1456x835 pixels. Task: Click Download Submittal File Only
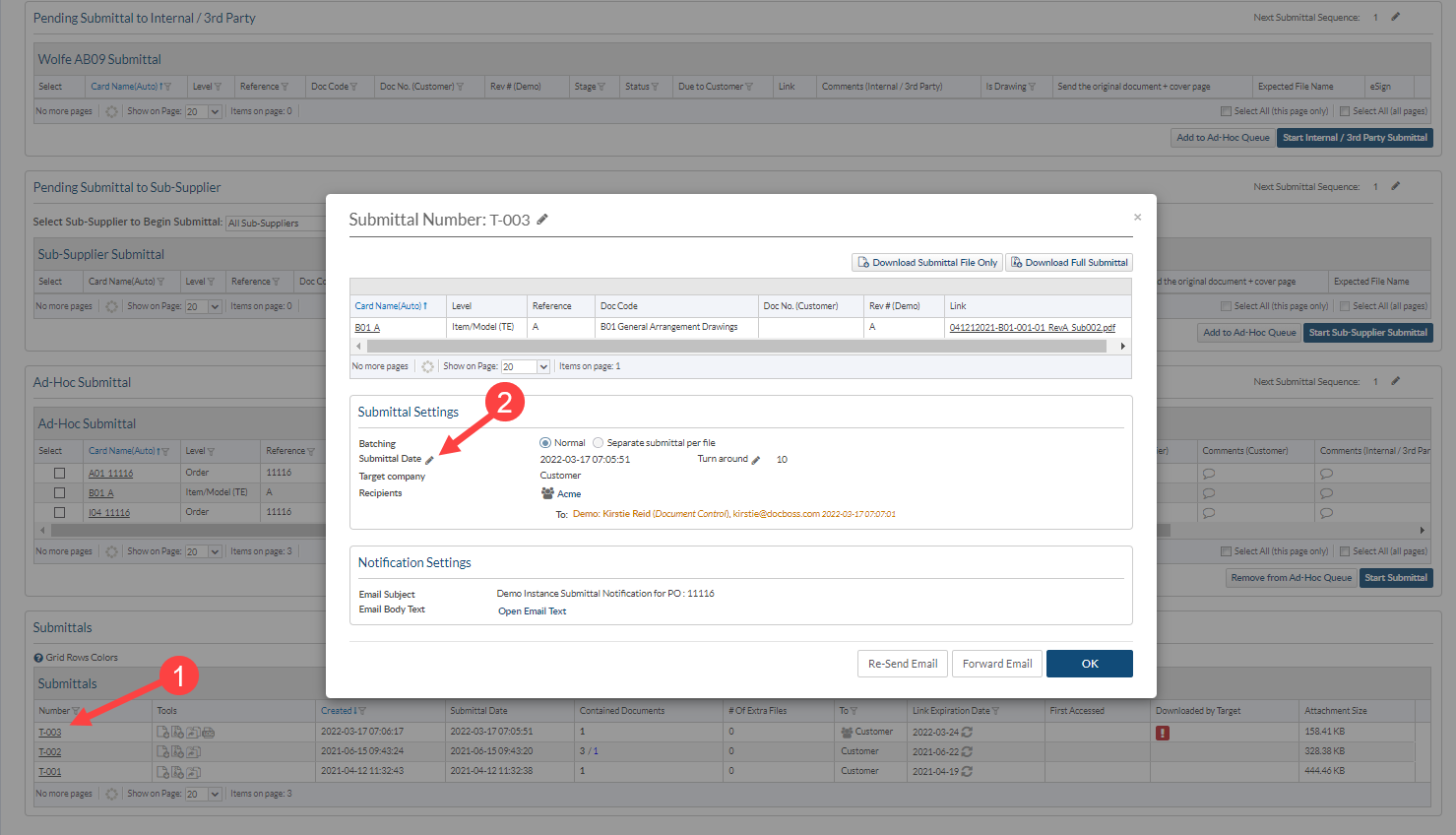(926, 263)
